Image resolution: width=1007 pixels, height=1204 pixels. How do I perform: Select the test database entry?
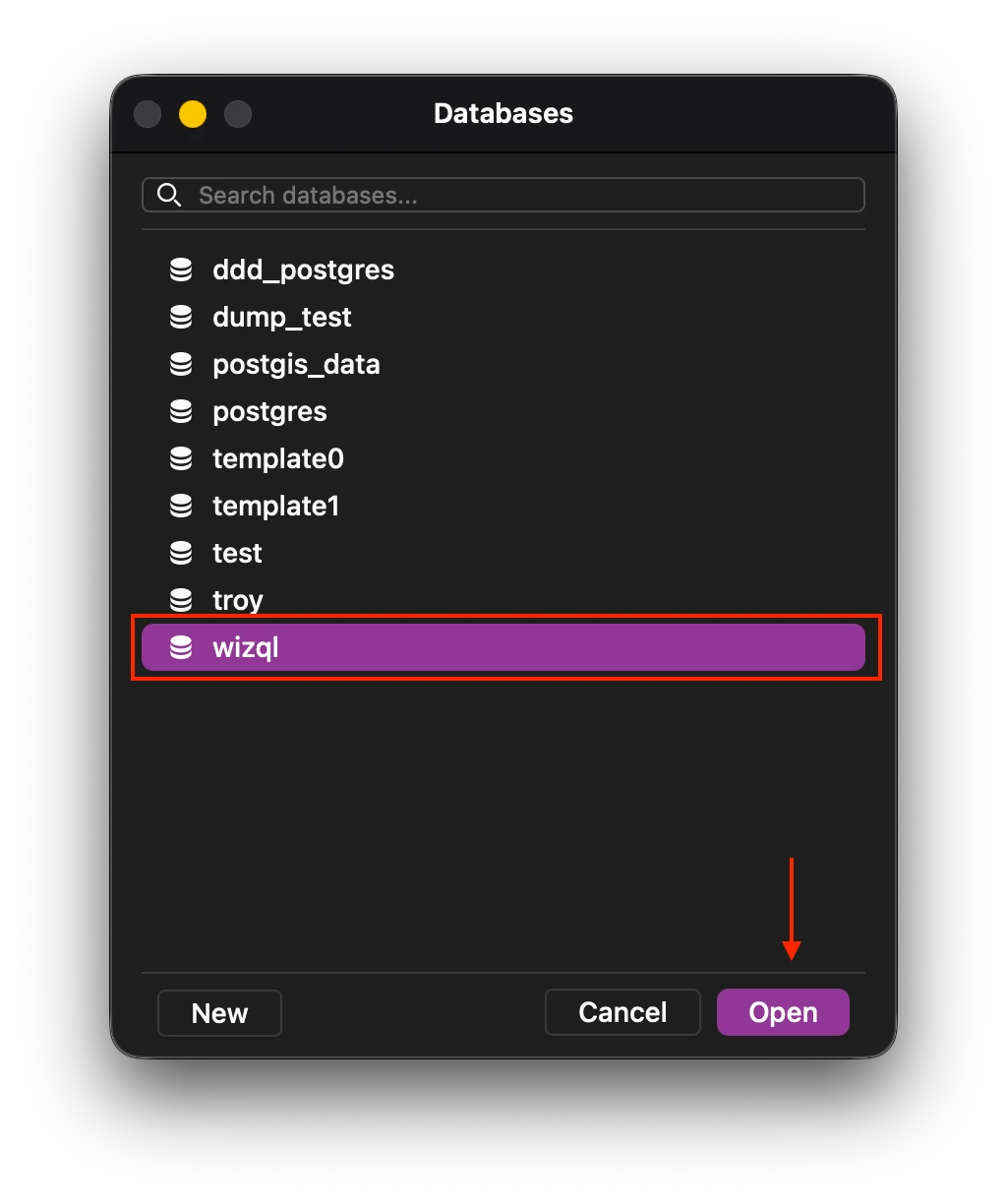[x=237, y=552]
